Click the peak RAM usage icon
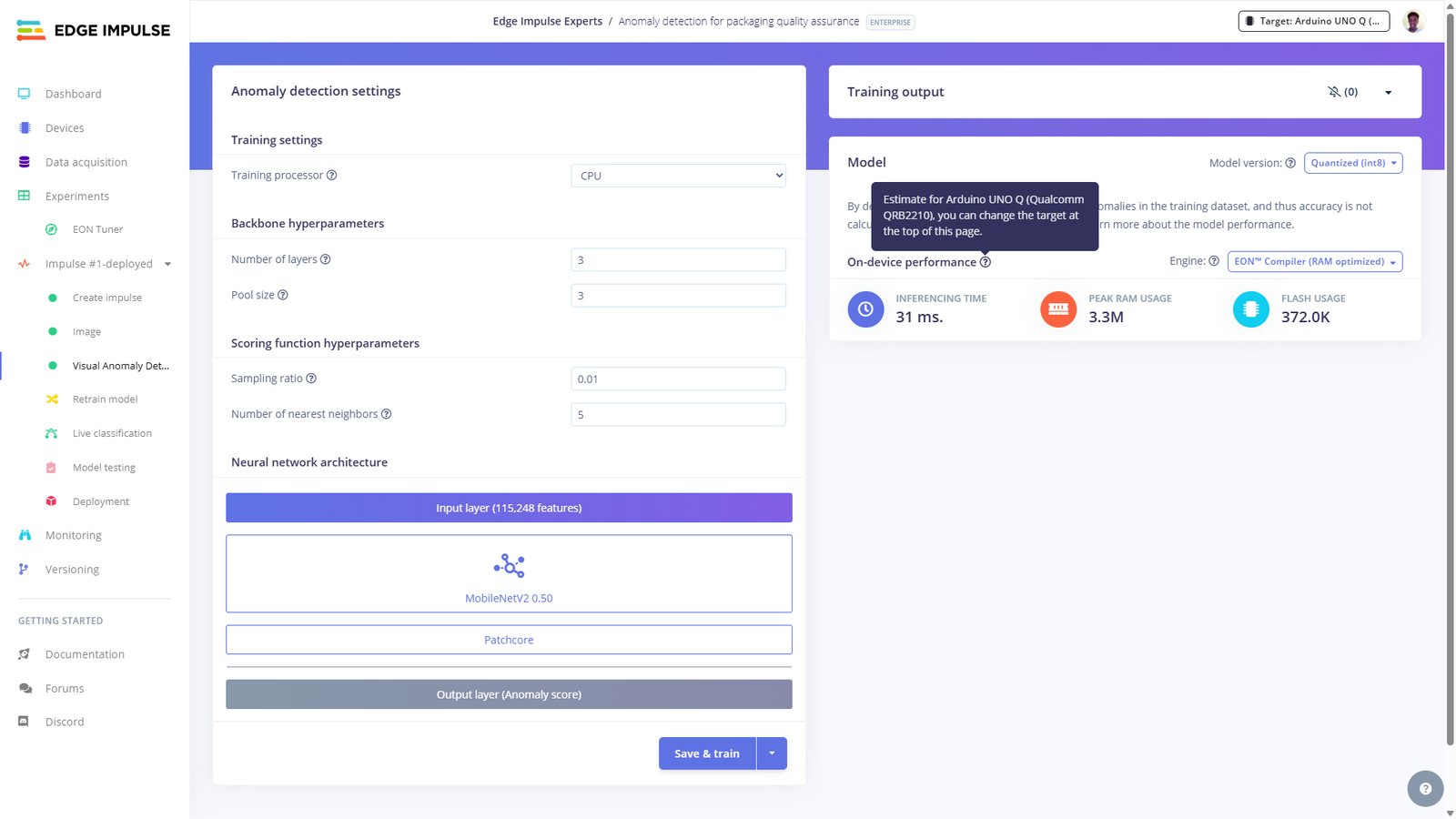The height and width of the screenshot is (819, 1456). [1058, 309]
